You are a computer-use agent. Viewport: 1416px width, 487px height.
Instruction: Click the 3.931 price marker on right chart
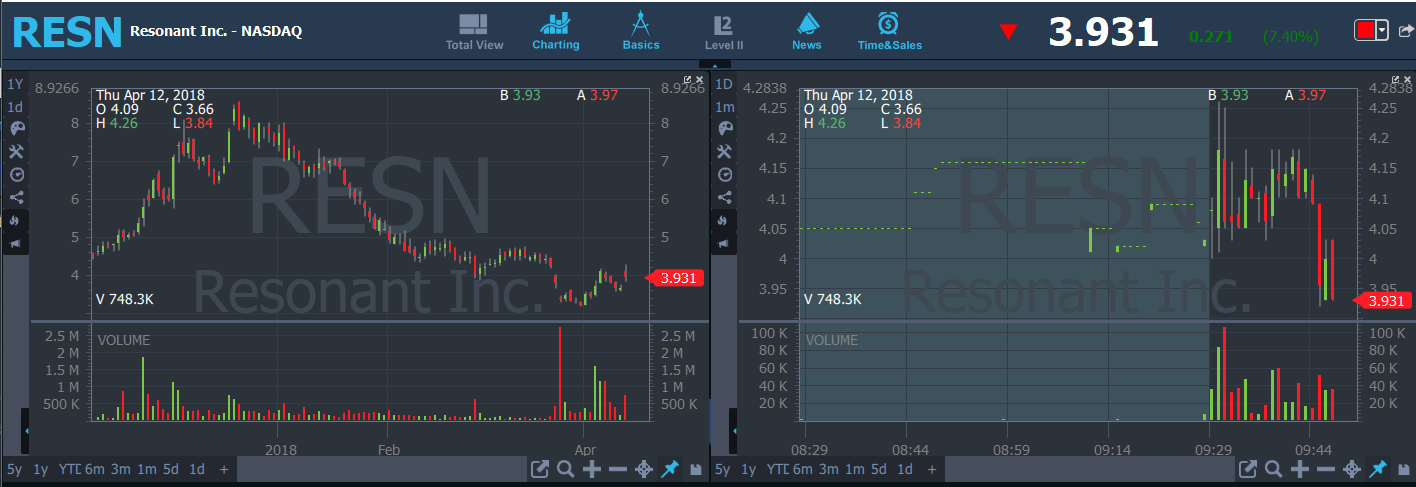click(x=1382, y=300)
